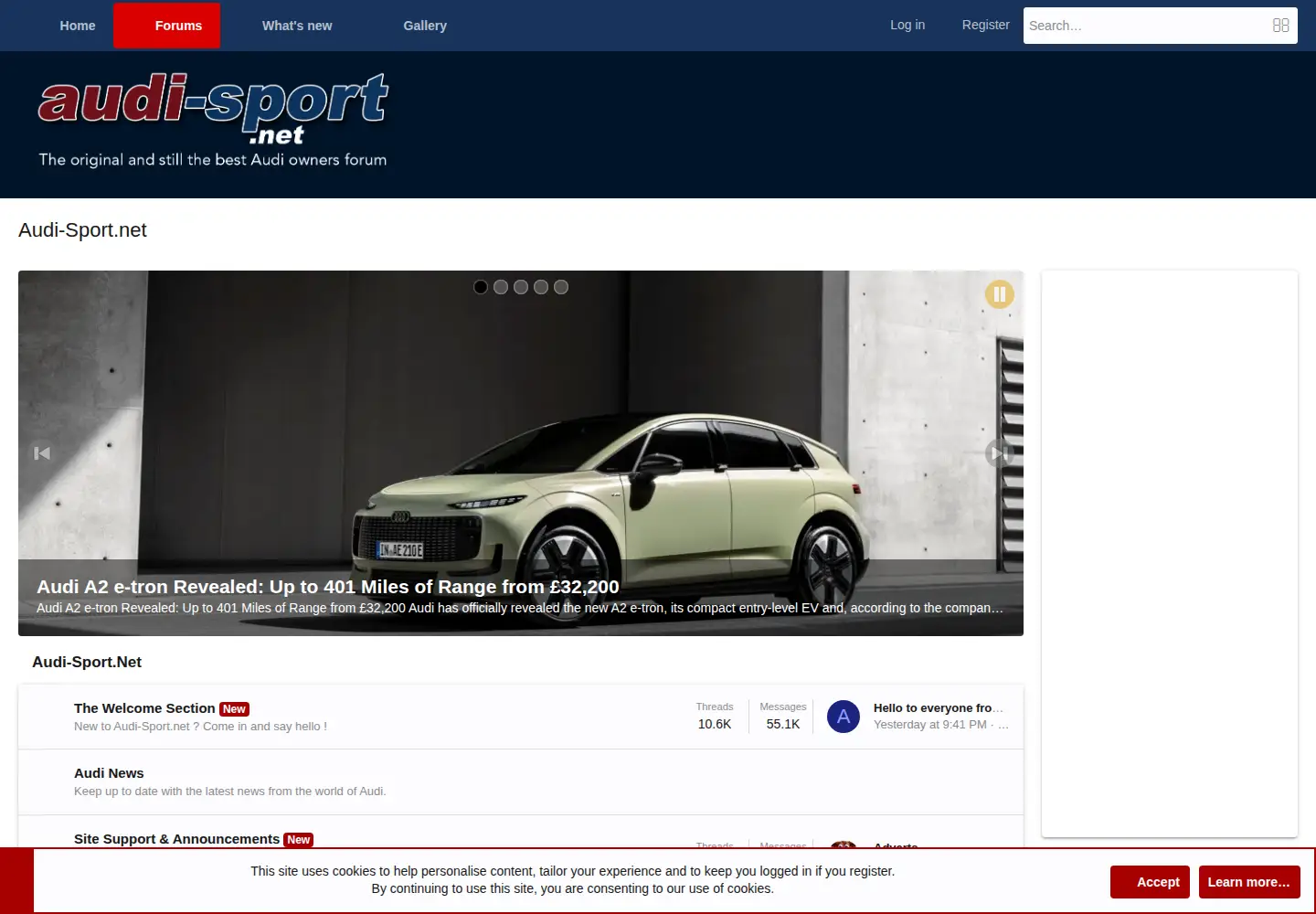Open the Audi A2 e-tron Revealed article title

[x=328, y=587]
